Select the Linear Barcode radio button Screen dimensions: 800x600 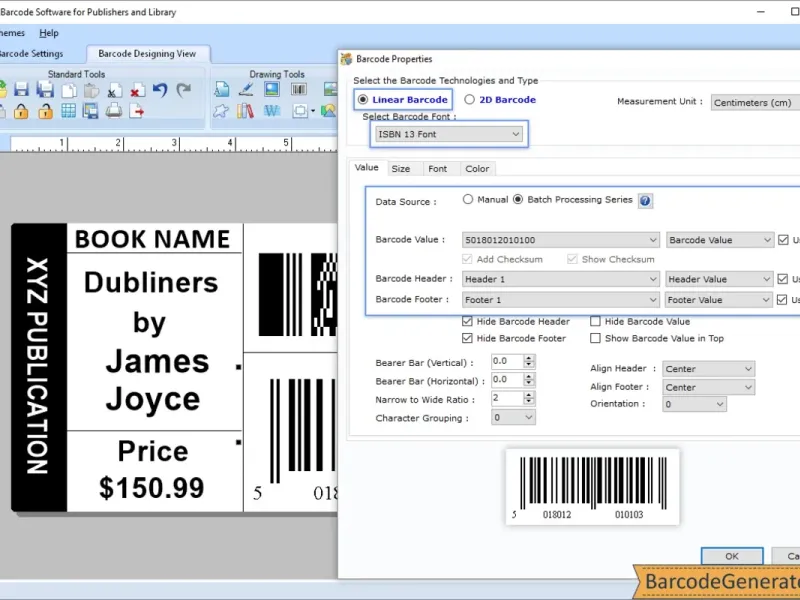pos(363,99)
